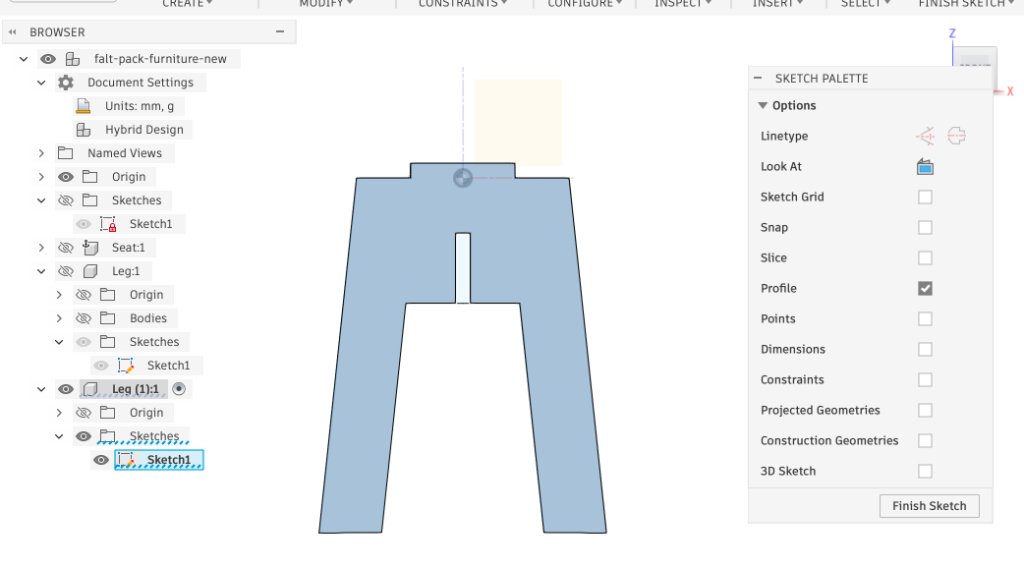Enable the 3D Sketch checkbox

click(x=925, y=471)
